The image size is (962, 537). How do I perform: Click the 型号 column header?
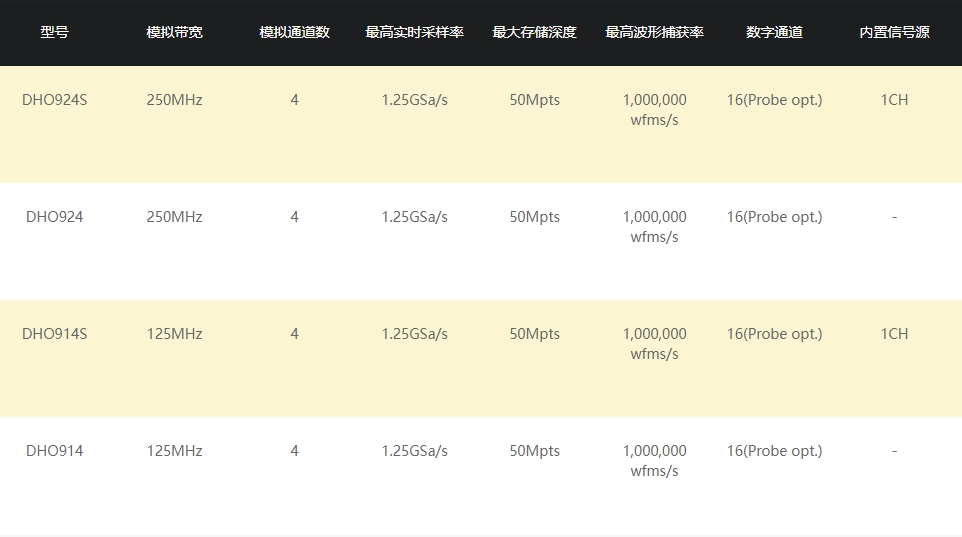(55, 32)
